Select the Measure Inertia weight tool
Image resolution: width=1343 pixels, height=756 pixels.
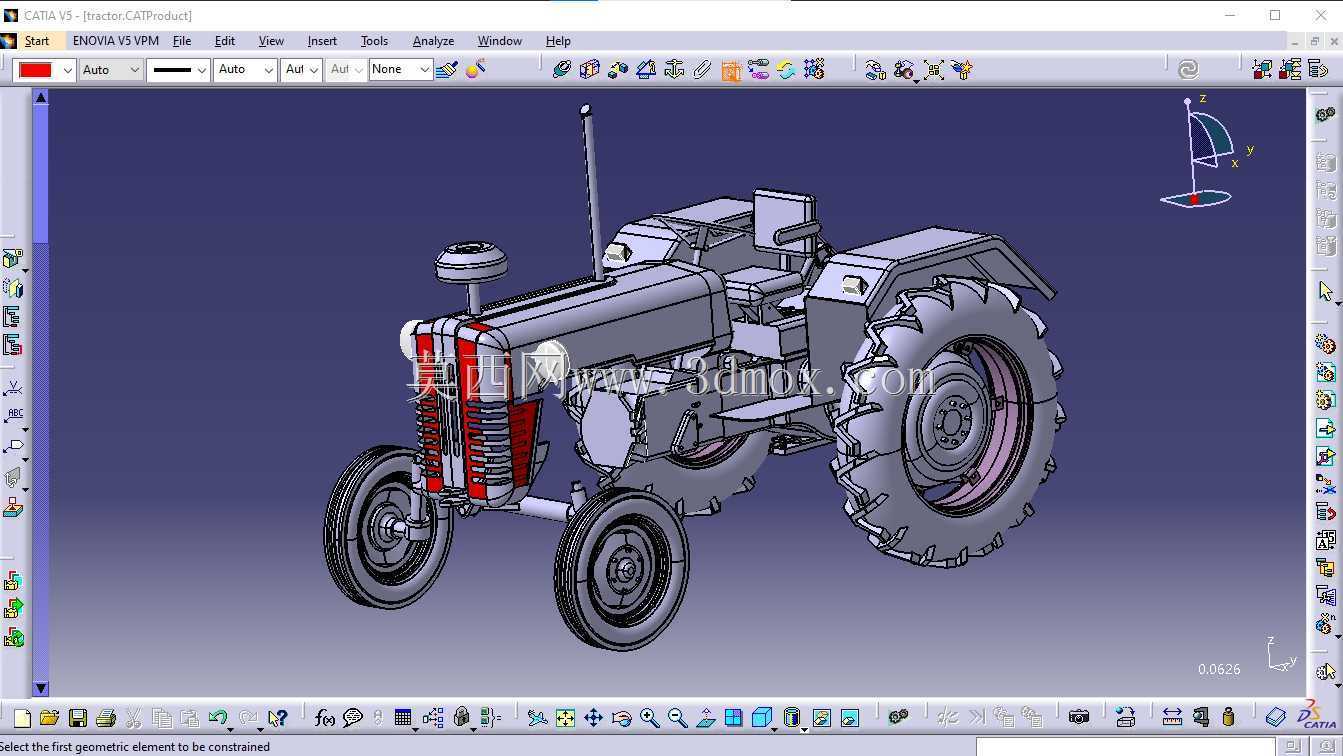click(x=1228, y=717)
